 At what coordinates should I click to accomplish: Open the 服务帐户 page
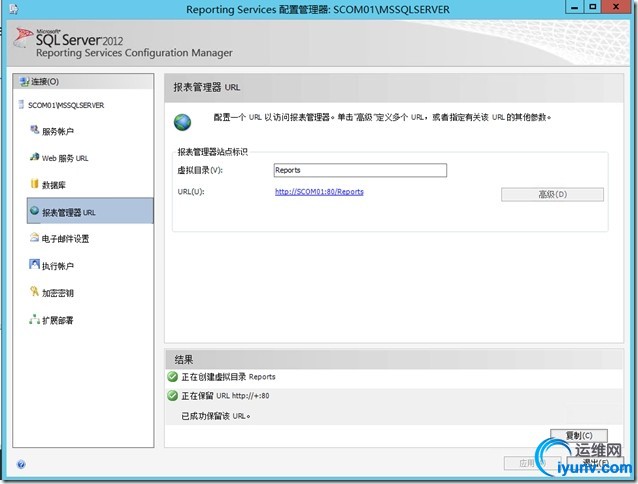coord(58,131)
